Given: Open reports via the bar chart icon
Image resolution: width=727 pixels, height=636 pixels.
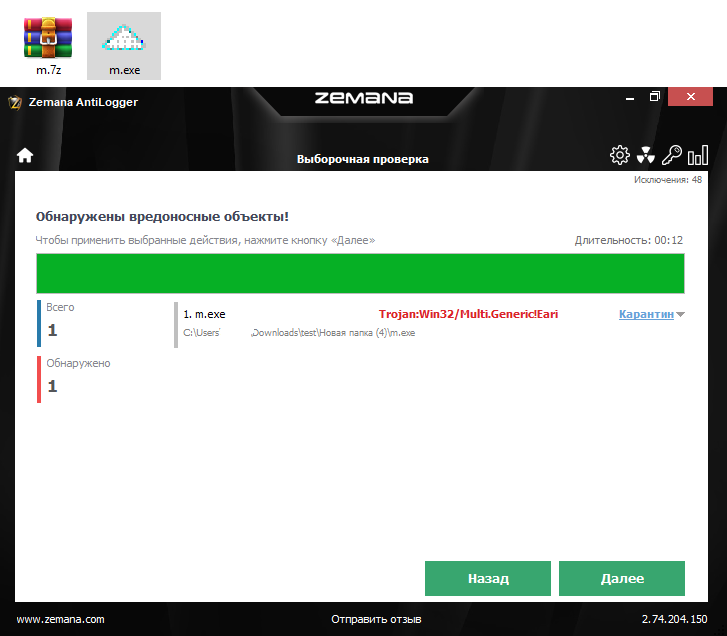Looking at the screenshot, I should coord(698,155).
